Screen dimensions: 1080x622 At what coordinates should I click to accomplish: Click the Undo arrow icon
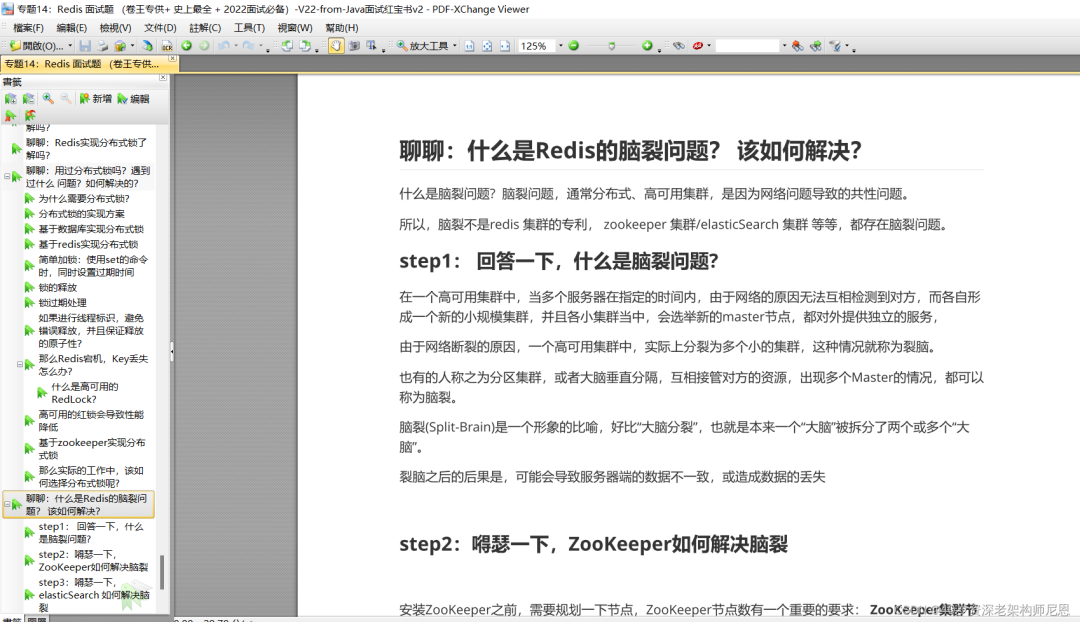(x=223, y=46)
